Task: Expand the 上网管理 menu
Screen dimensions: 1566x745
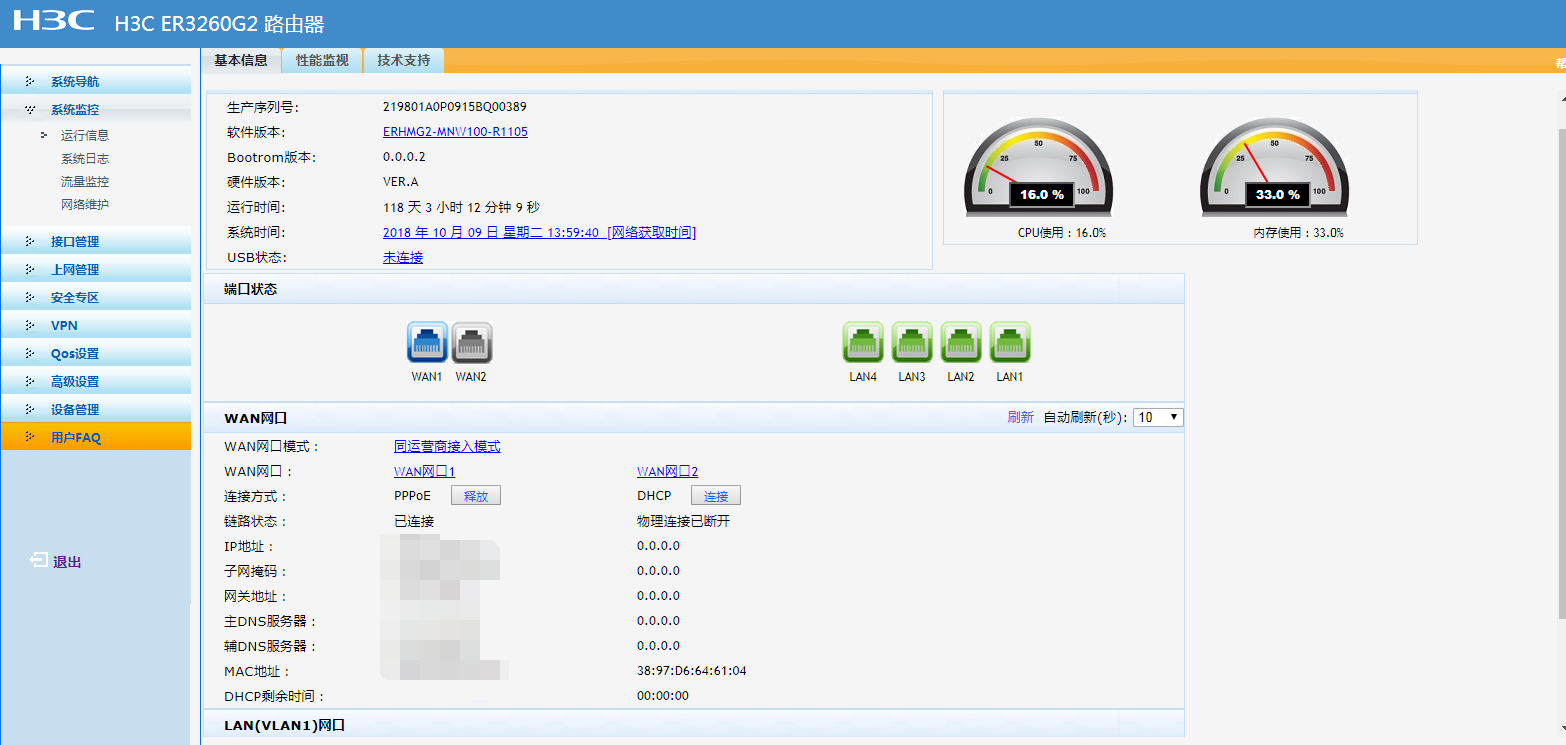Action: tap(96, 270)
